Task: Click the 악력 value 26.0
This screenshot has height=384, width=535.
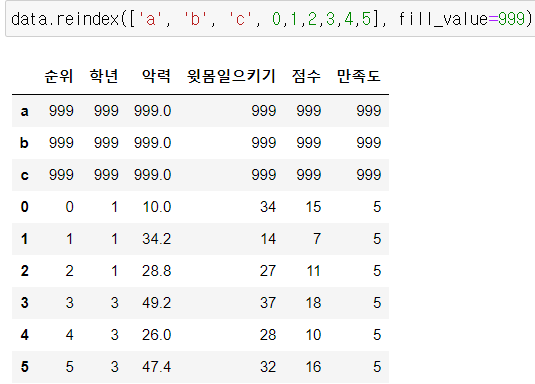Action: 157,335
